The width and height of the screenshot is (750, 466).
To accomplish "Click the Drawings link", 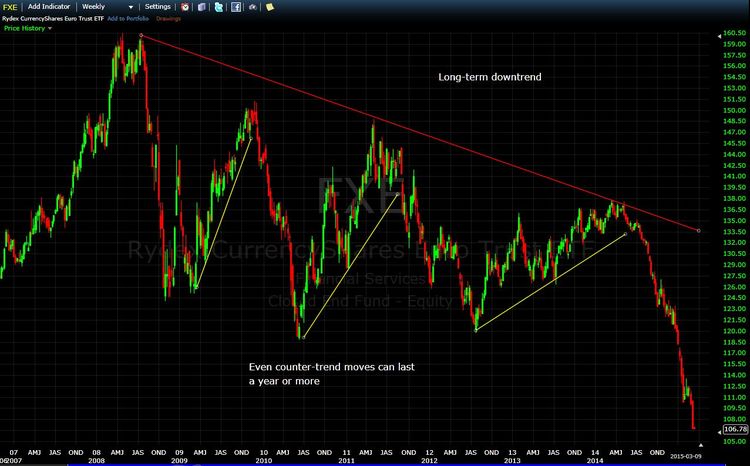I will pos(168,18).
